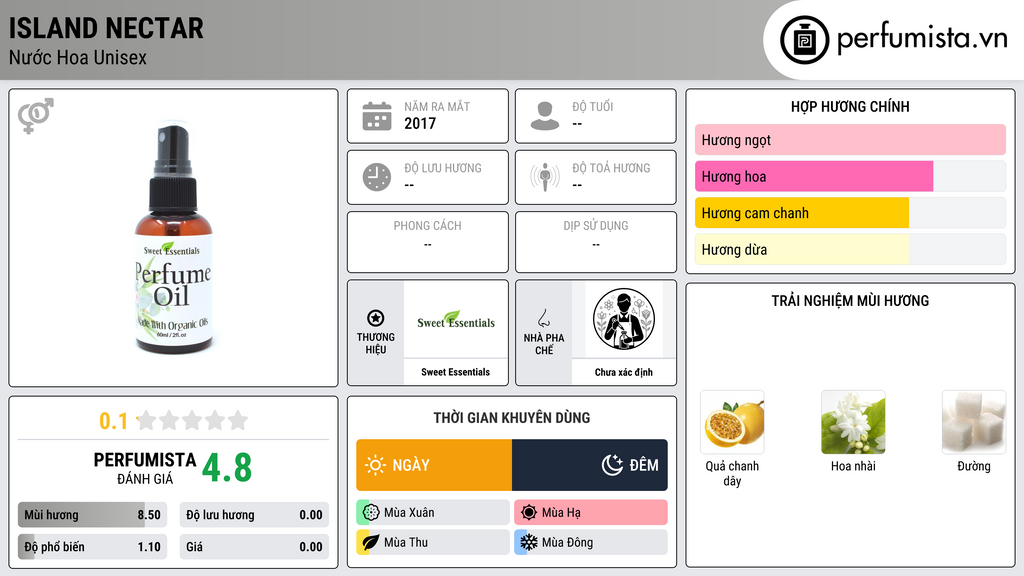Click the 0.1 user rating number
The width and height of the screenshot is (1024, 576).
(113, 421)
